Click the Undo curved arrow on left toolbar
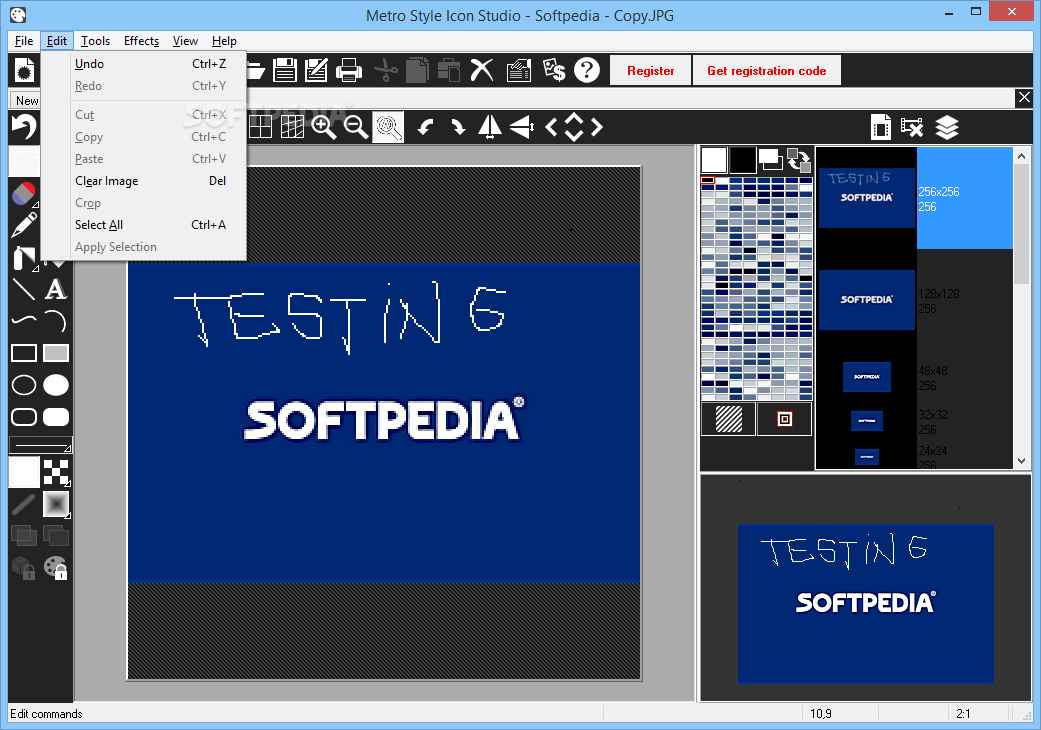1041x730 pixels. pos(25,127)
